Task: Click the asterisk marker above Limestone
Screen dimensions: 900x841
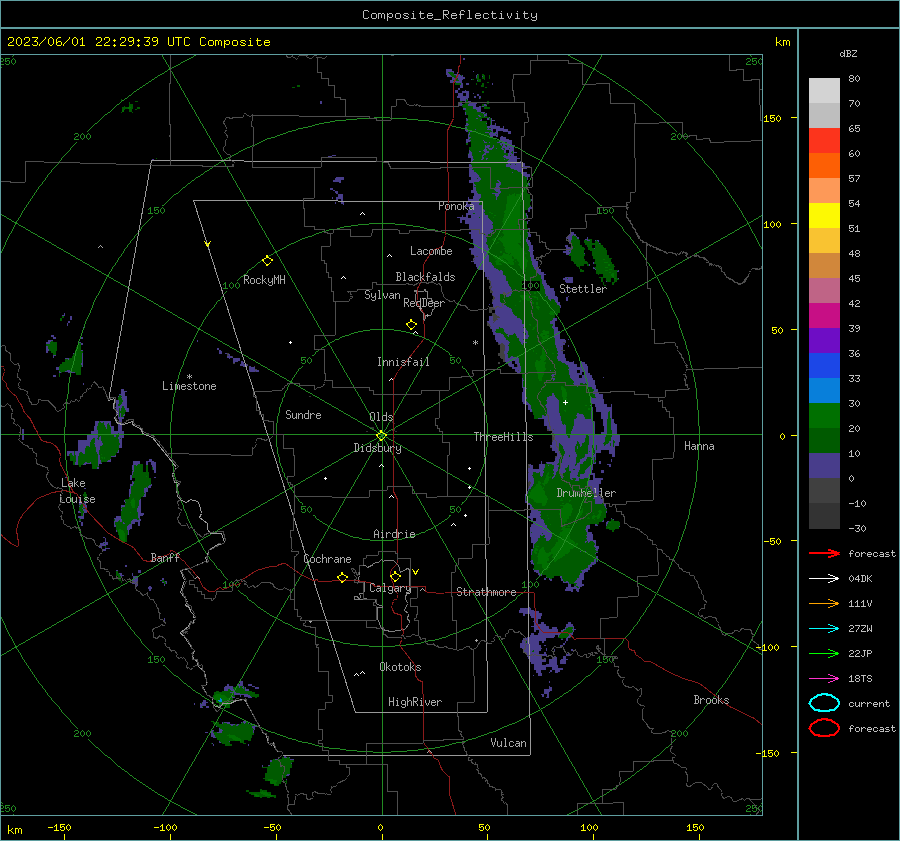Action: [x=189, y=377]
